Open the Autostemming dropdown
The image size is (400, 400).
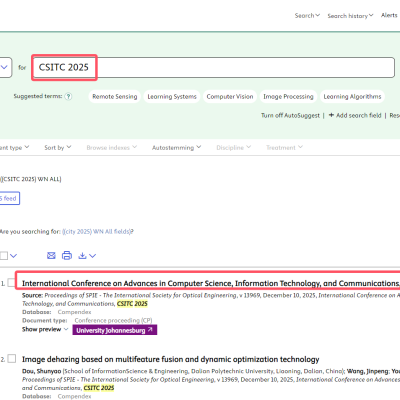click(x=176, y=147)
